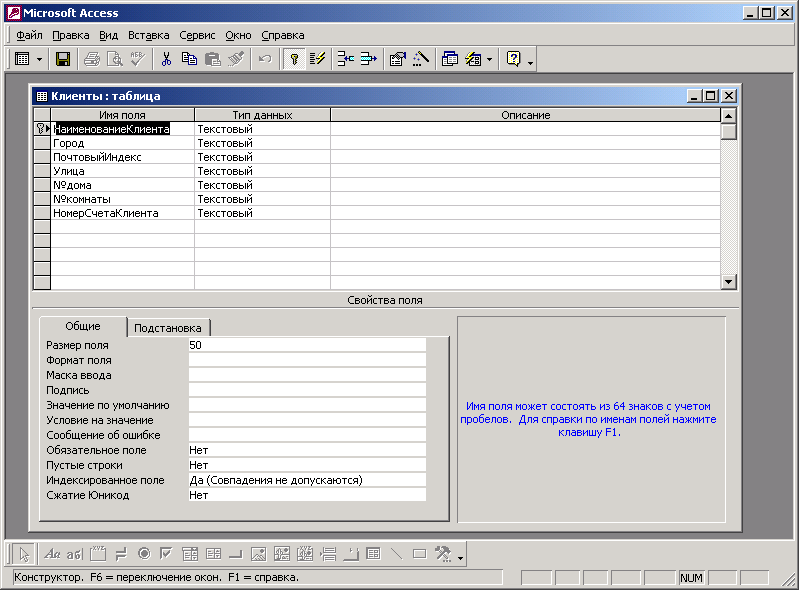
Task: Click the Обязательное поле value Нет
Action: coord(307,450)
